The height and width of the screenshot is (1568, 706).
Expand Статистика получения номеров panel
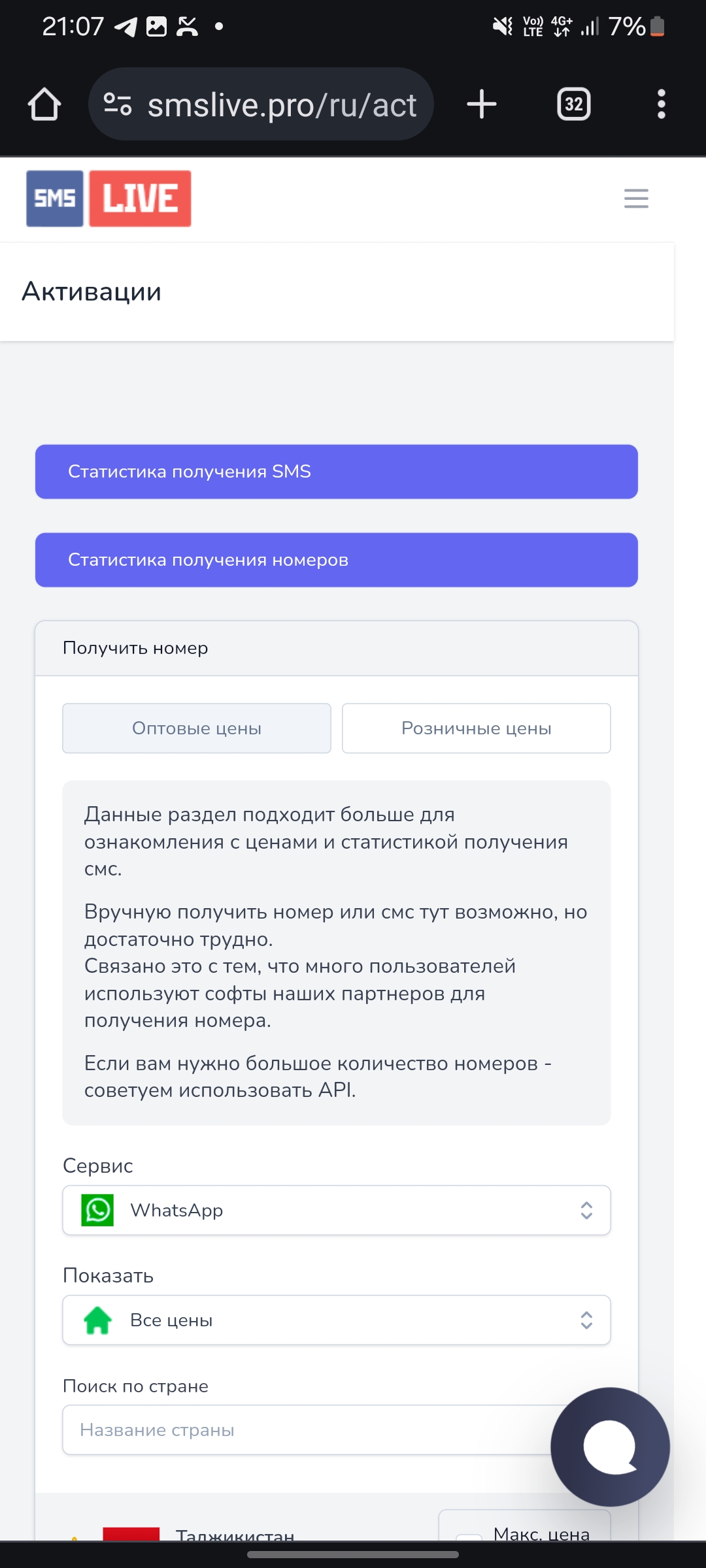pos(337,560)
